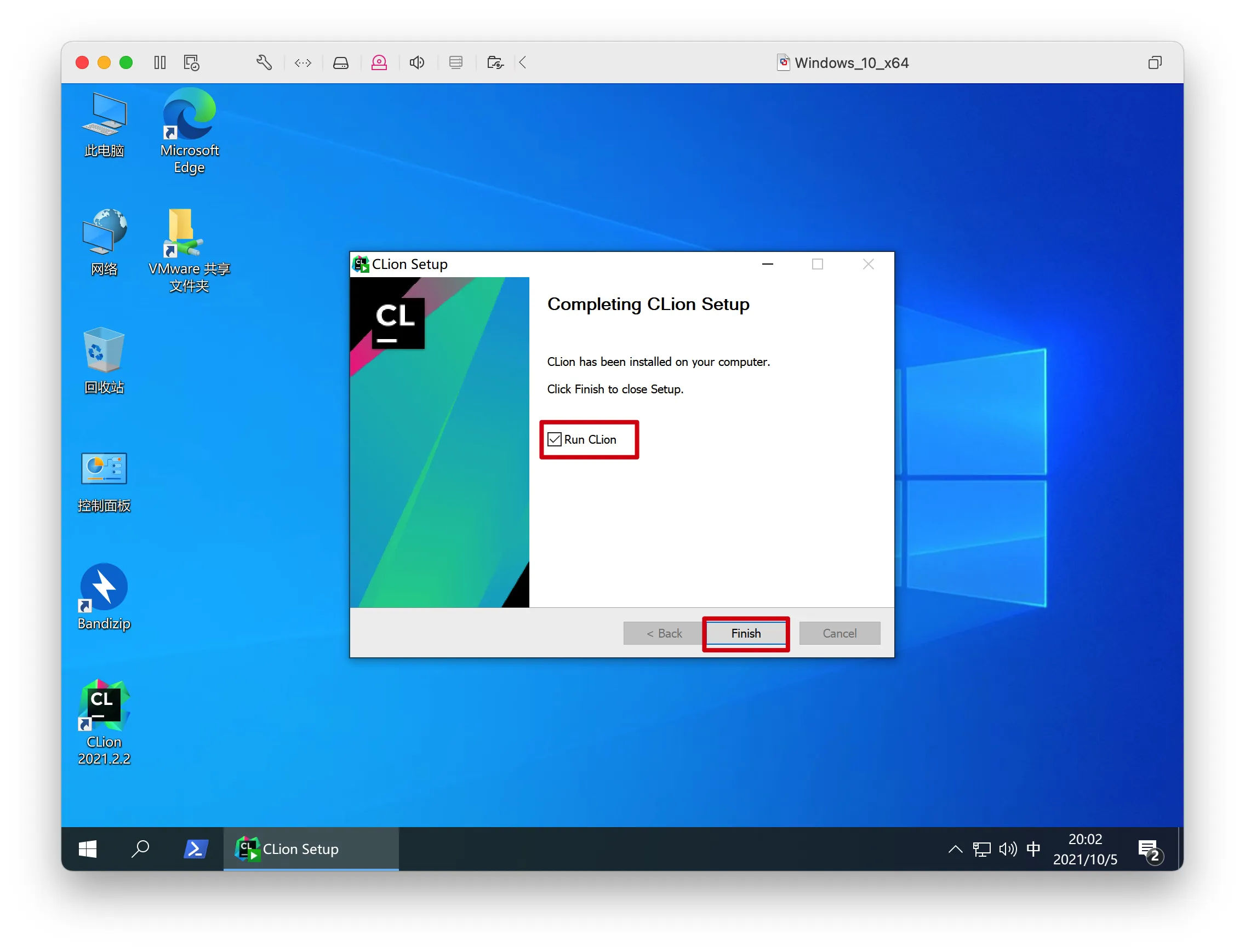Show hidden tray icons chevron
This screenshot has width=1245, height=952.
tap(955, 849)
